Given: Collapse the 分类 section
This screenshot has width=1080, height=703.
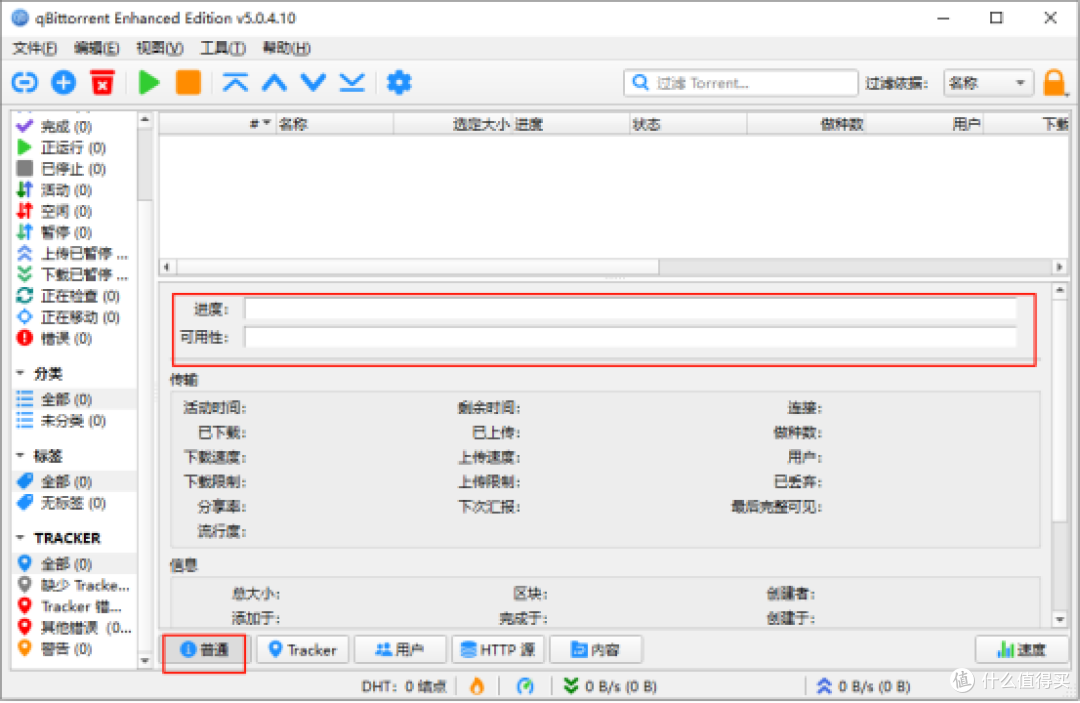Looking at the screenshot, I should pos(21,374).
